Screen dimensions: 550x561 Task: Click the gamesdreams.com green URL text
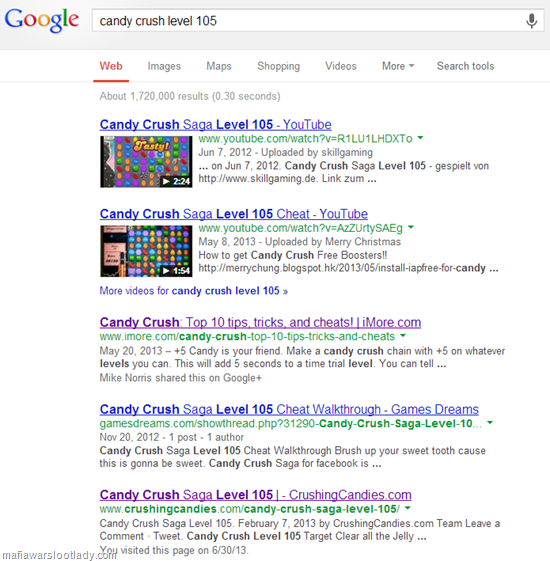(x=291, y=424)
